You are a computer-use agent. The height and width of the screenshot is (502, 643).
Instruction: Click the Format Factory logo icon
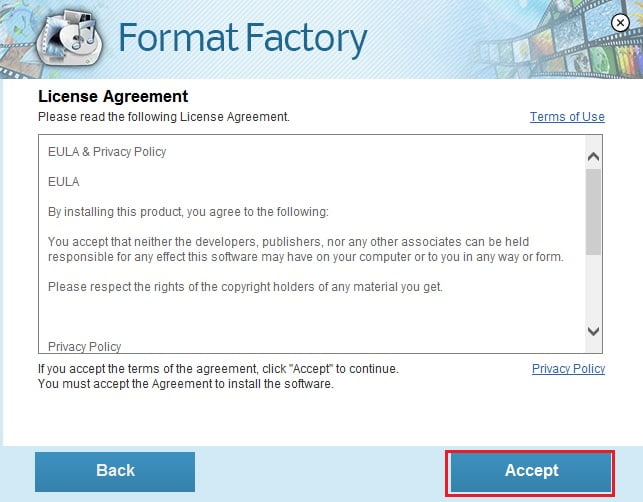70,38
